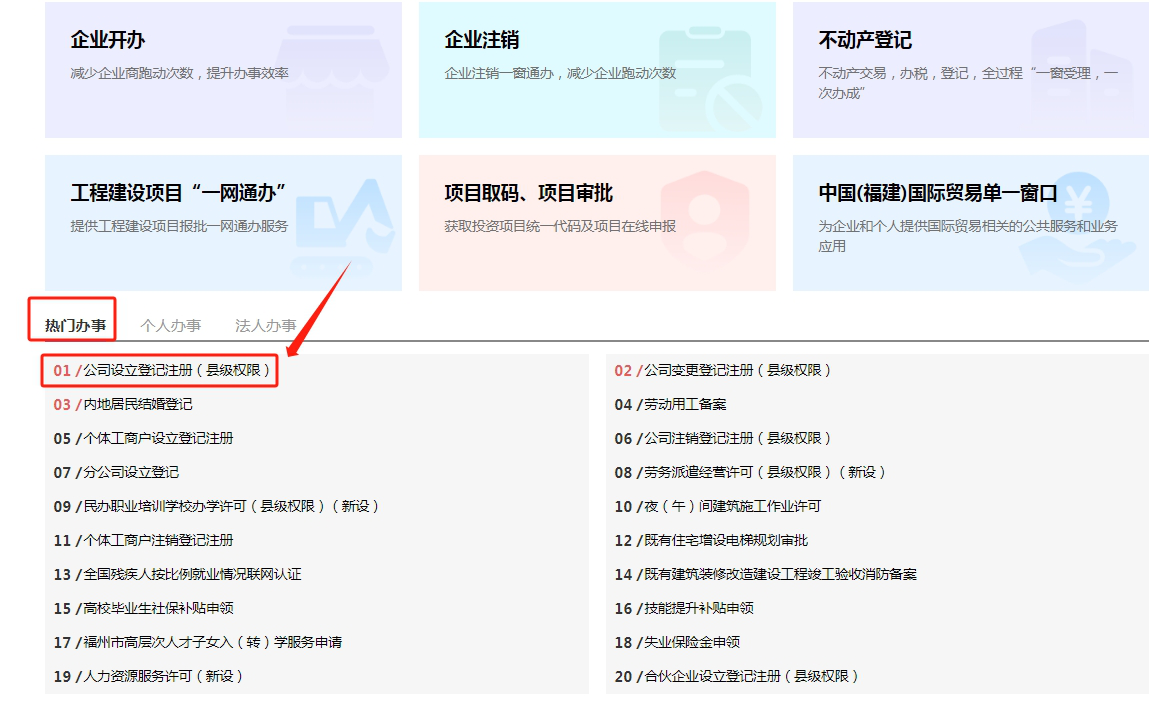Viewport: 1149px width, 712px height.
Task: Open 01 公司设立登记注册（县级权限）
Action: 162,371
